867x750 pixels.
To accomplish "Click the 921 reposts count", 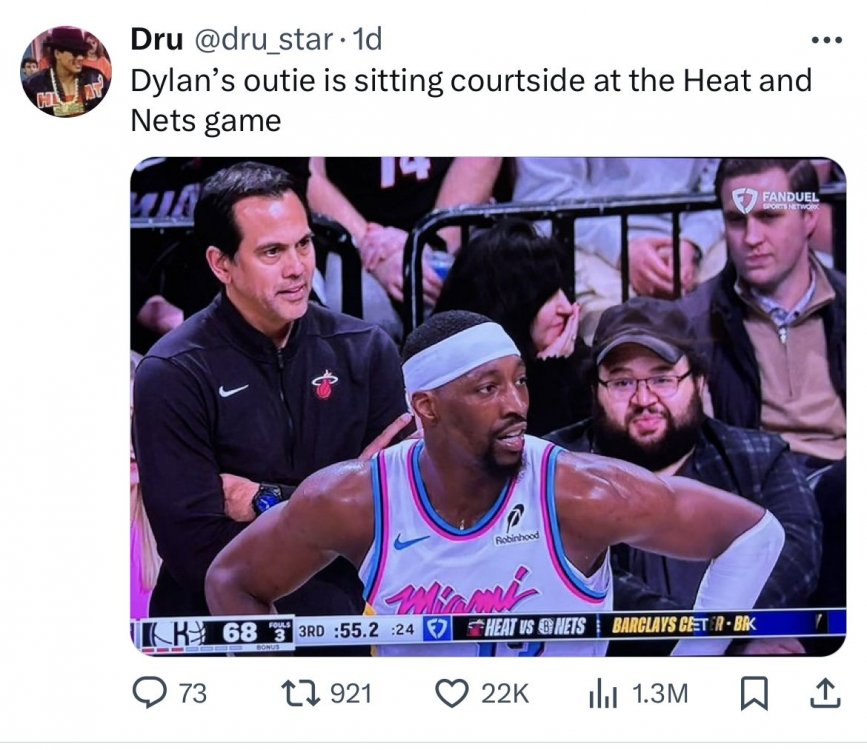I will pyautogui.click(x=351, y=694).
